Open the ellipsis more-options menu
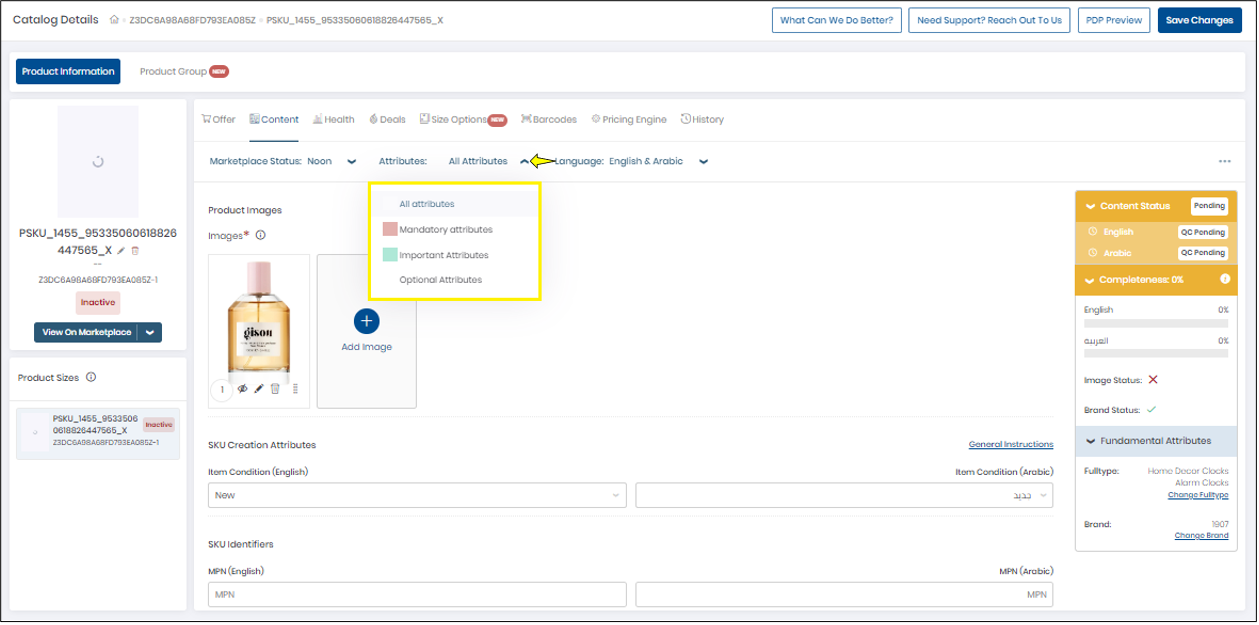This screenshot has height=625, width=1259. pyautogui.click(x=1225, y=160)
